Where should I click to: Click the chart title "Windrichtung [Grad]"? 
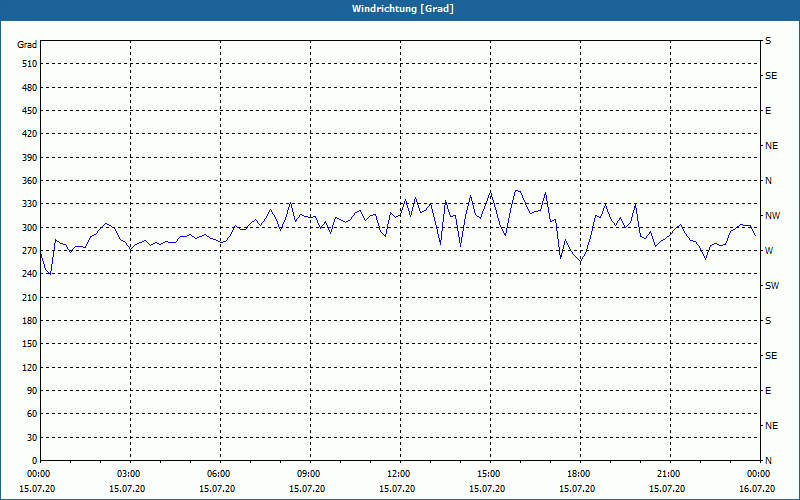[403, 9]
